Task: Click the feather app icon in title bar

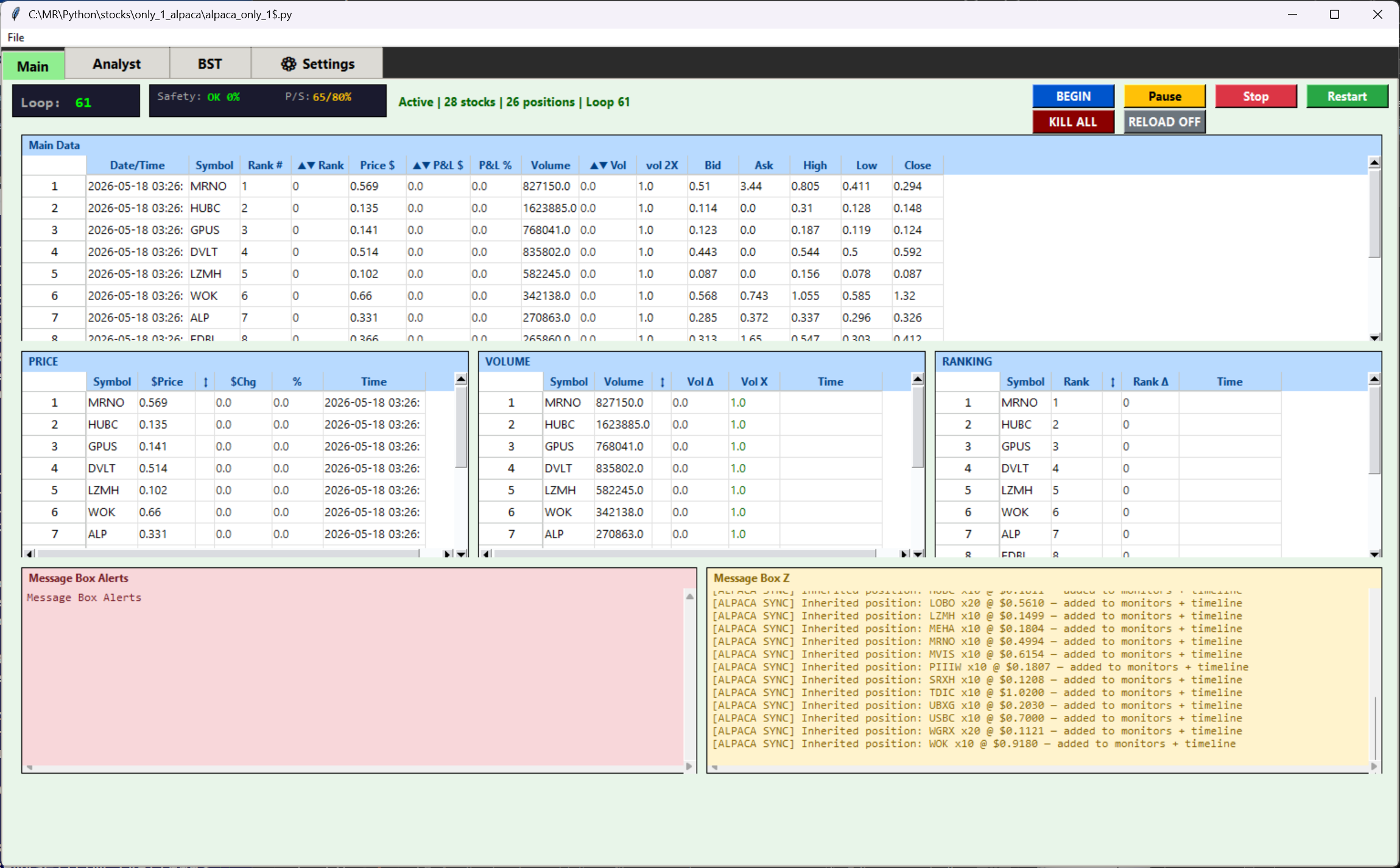Action: click(x=15, y=14)
